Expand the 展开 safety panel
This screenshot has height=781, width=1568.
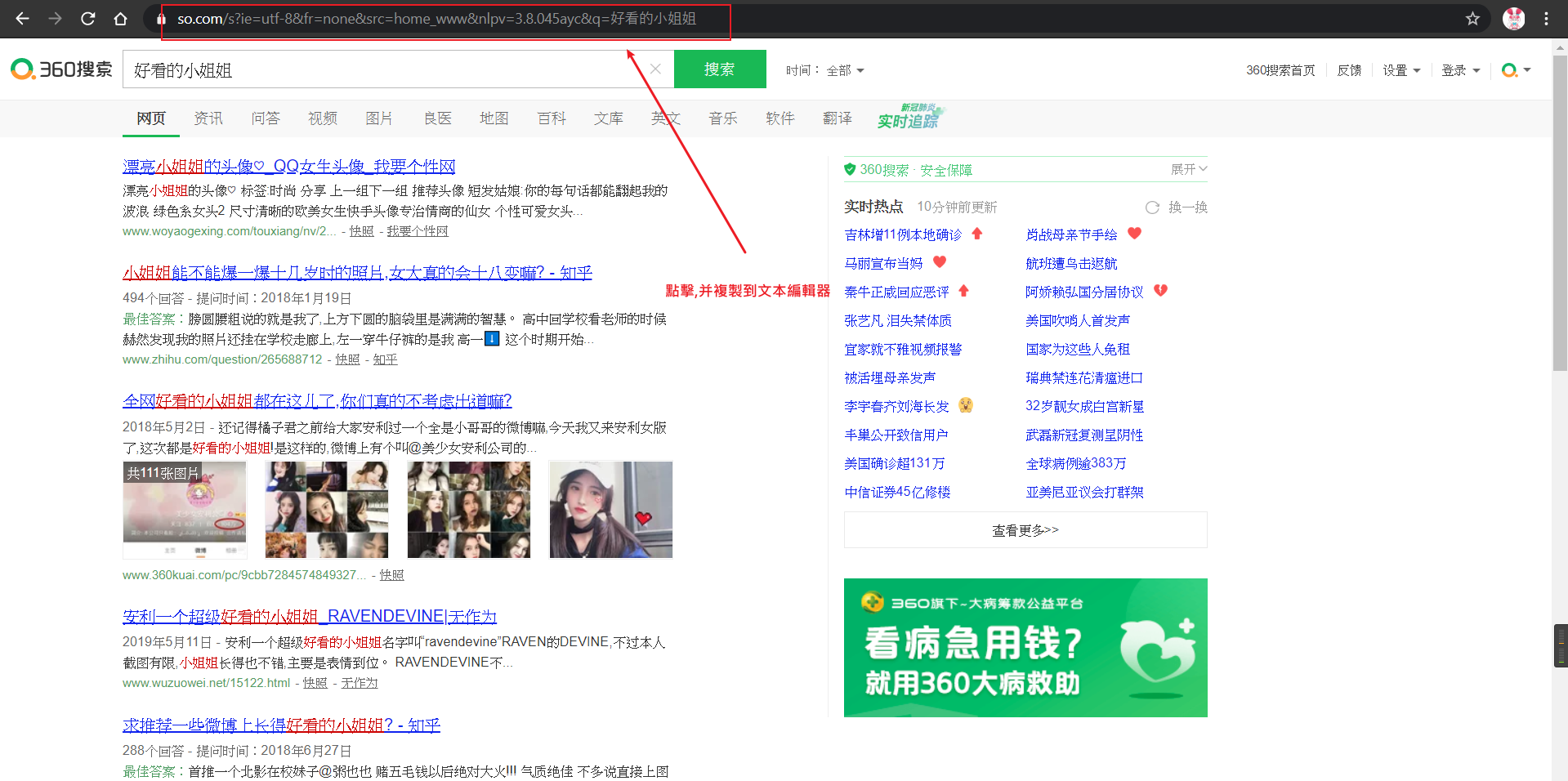click(1189, 169)
